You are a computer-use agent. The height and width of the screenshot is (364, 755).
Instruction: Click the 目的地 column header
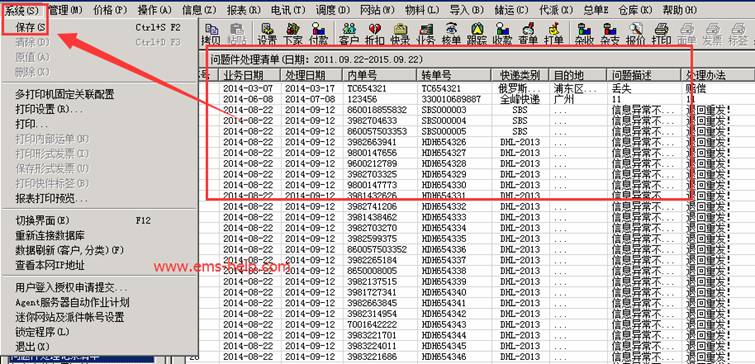578,75
